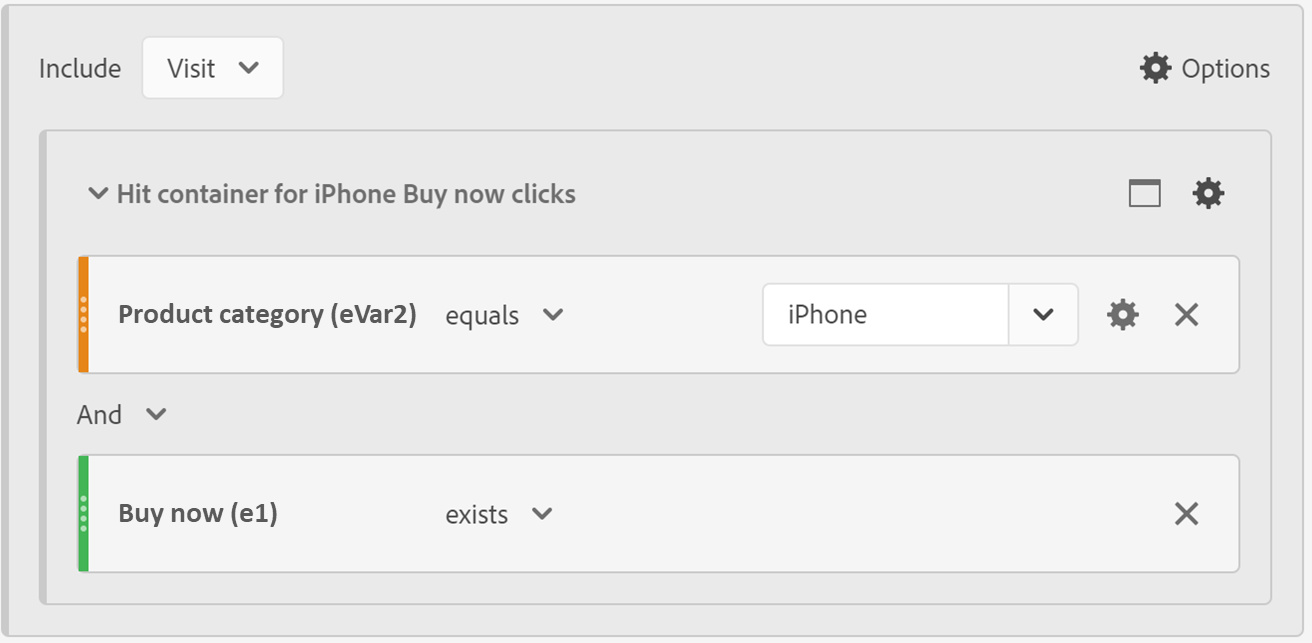Click the green drag handle on Buy now row
Screen dimensions: 1312x643
coord(83,513)
